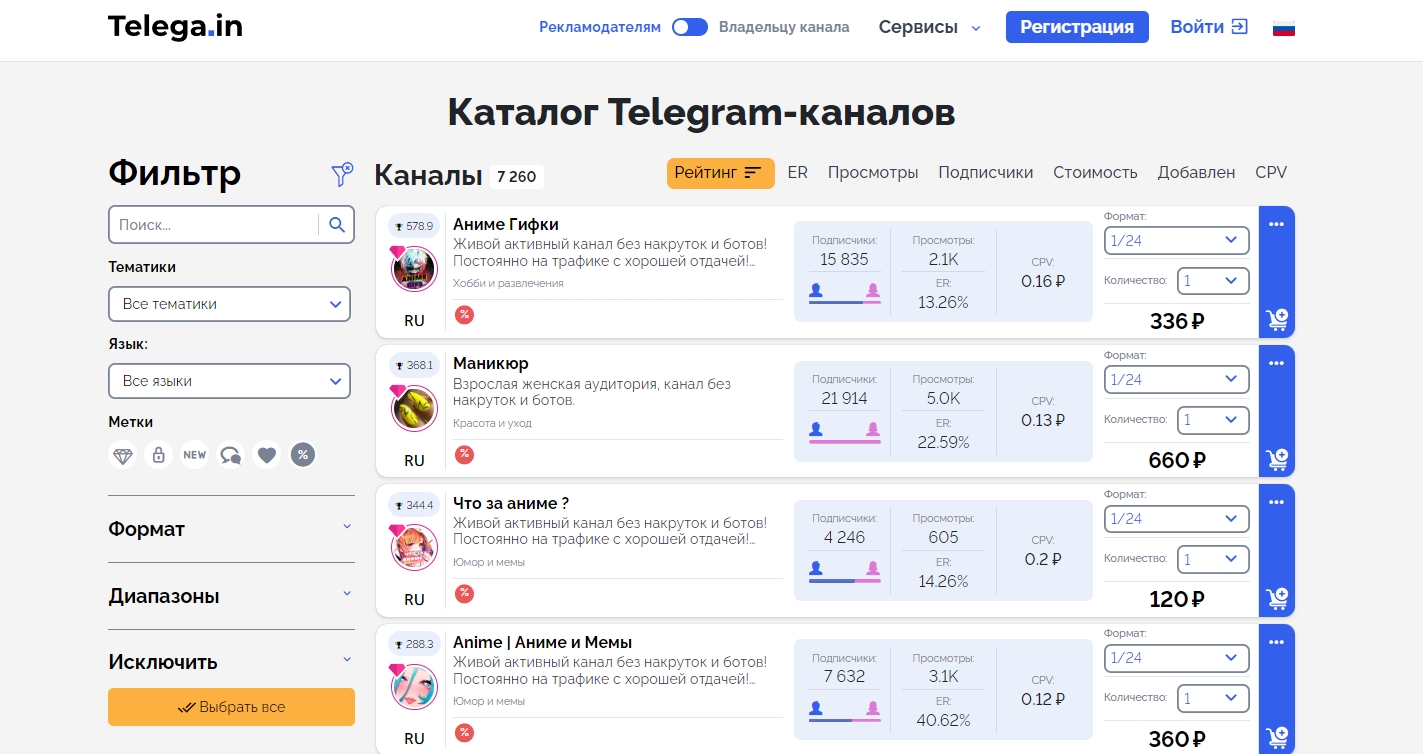Click the Выбрать все button

click(x=231, y=706)
